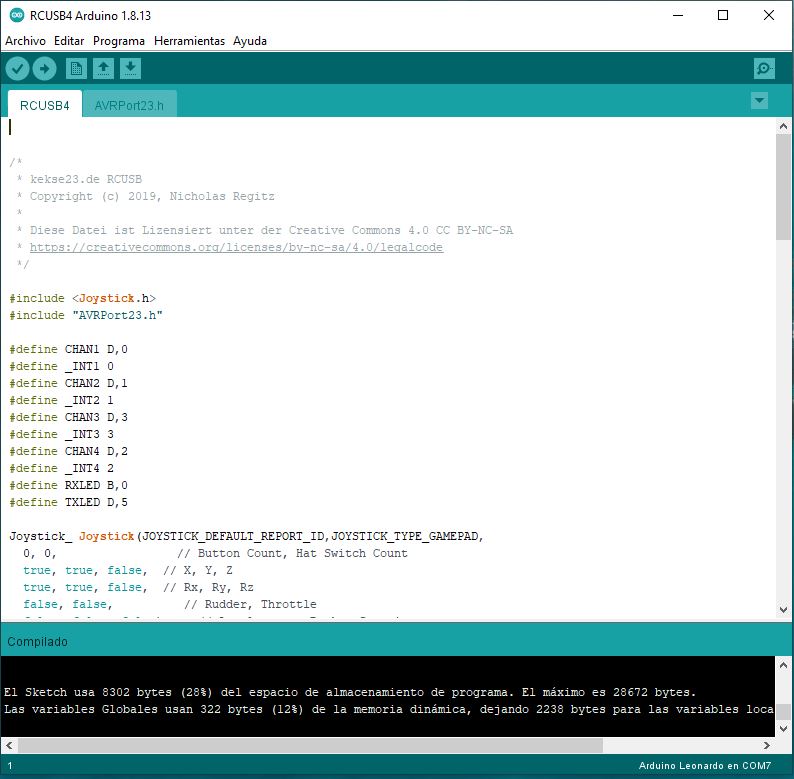Open a sketch with the up-arrow icon

(x=103, y=68)
